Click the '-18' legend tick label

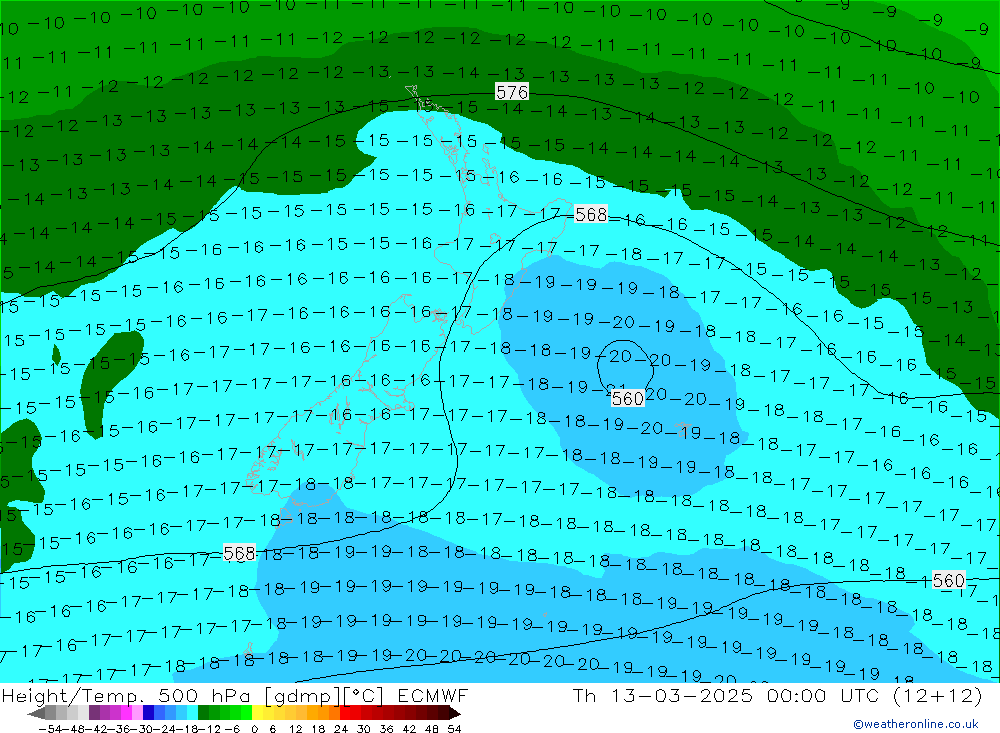[186, 729]
